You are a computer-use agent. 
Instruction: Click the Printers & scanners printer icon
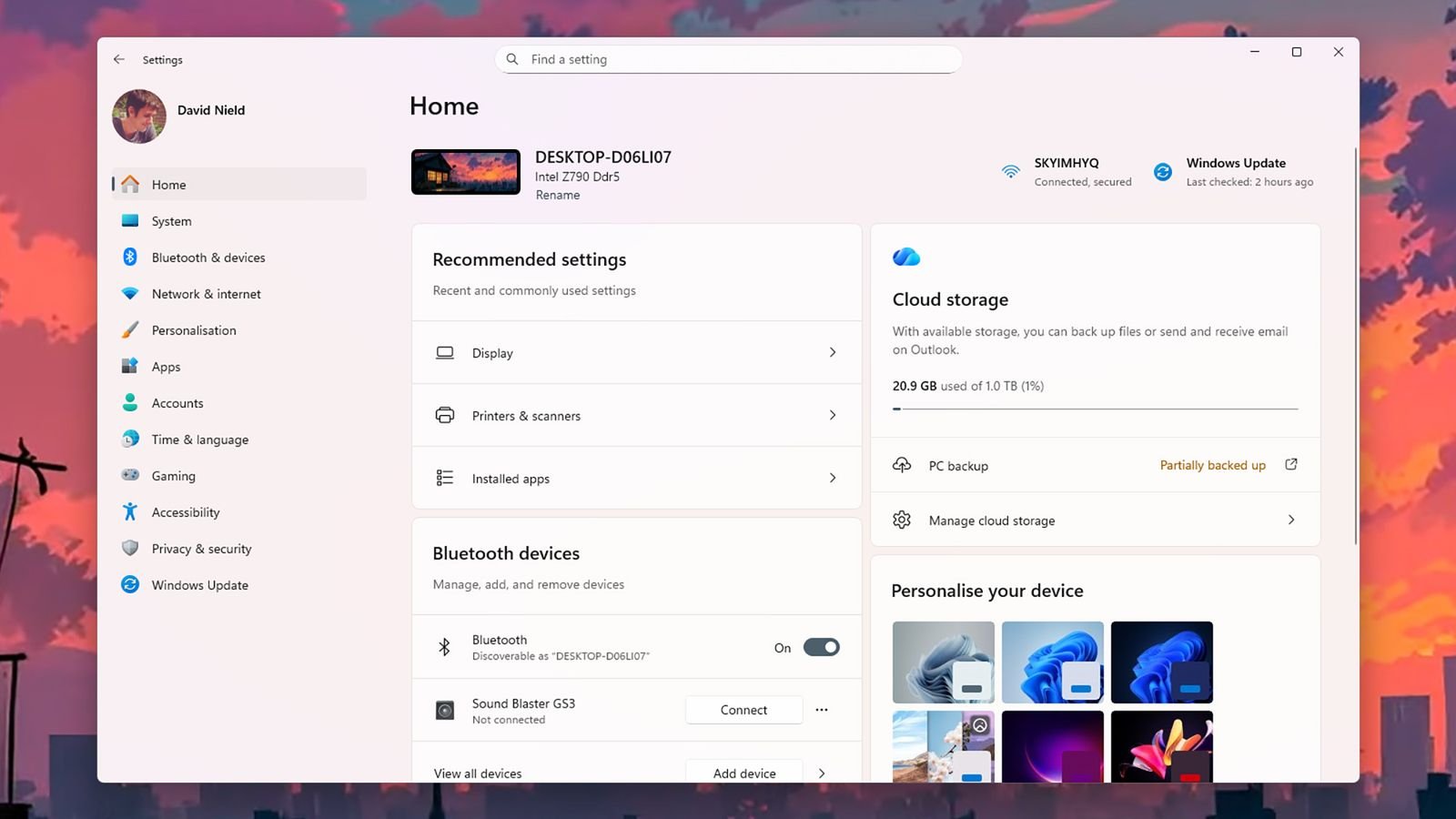(x=445, y=415)
